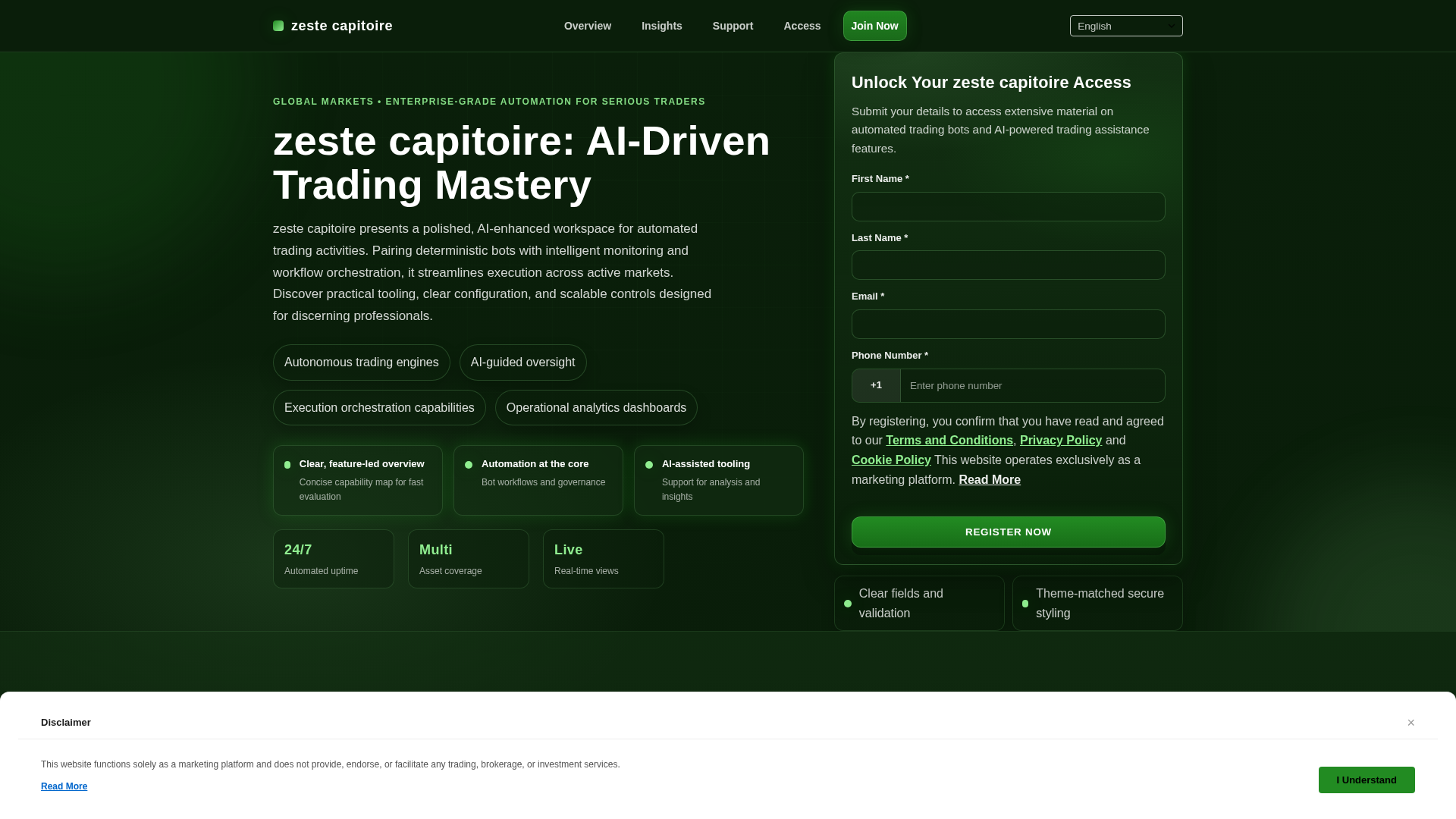Image resolution: width=1456 pixels, height=819 pixels.
Task: Click the AI-Driven Trading Mastery main headline
Action: pyautogui.click(x=522, y=163)
